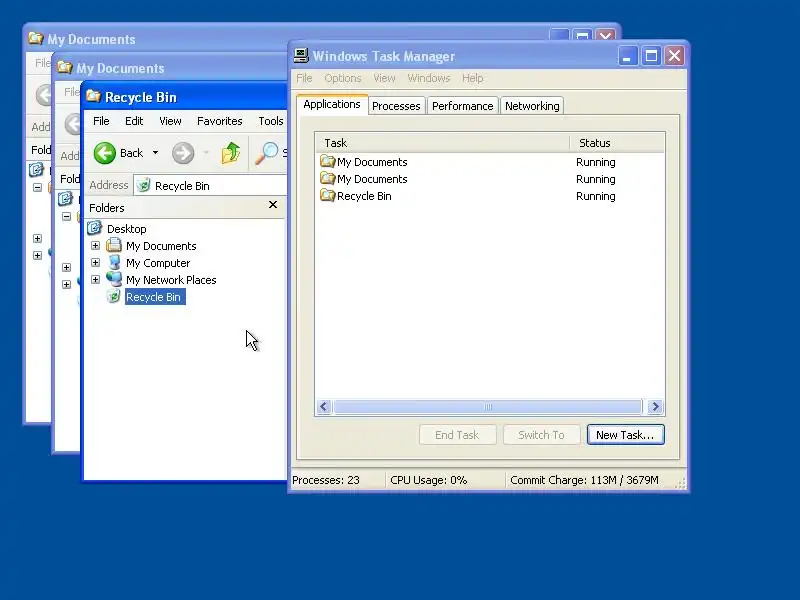Select My Network Places in folder tree
The width and height of the screenshot is (800, 600).
tap(171, 280)
